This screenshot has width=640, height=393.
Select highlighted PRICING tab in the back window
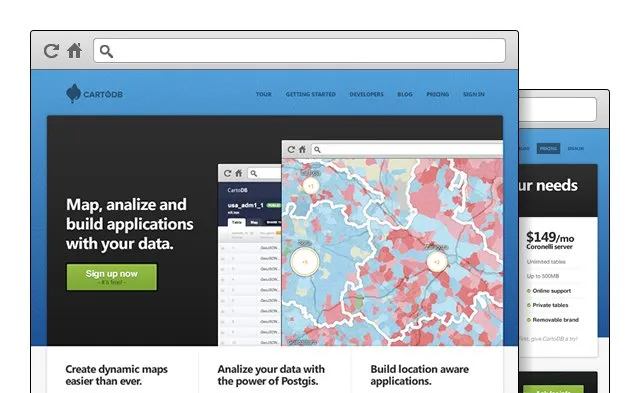[x=548, y=149]
